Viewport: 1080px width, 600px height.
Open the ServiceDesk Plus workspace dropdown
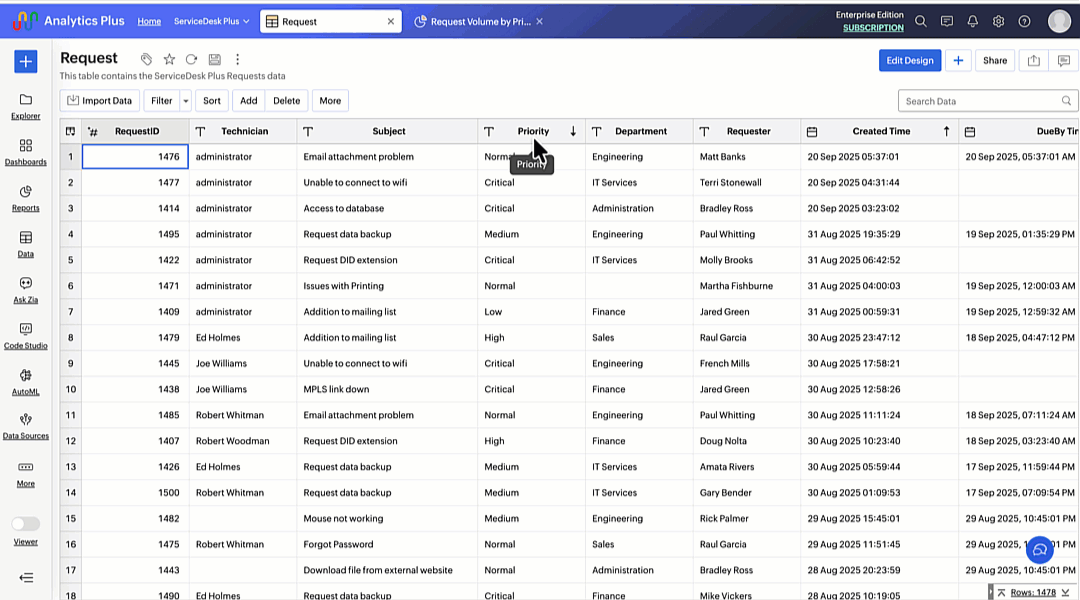[211, 21]
